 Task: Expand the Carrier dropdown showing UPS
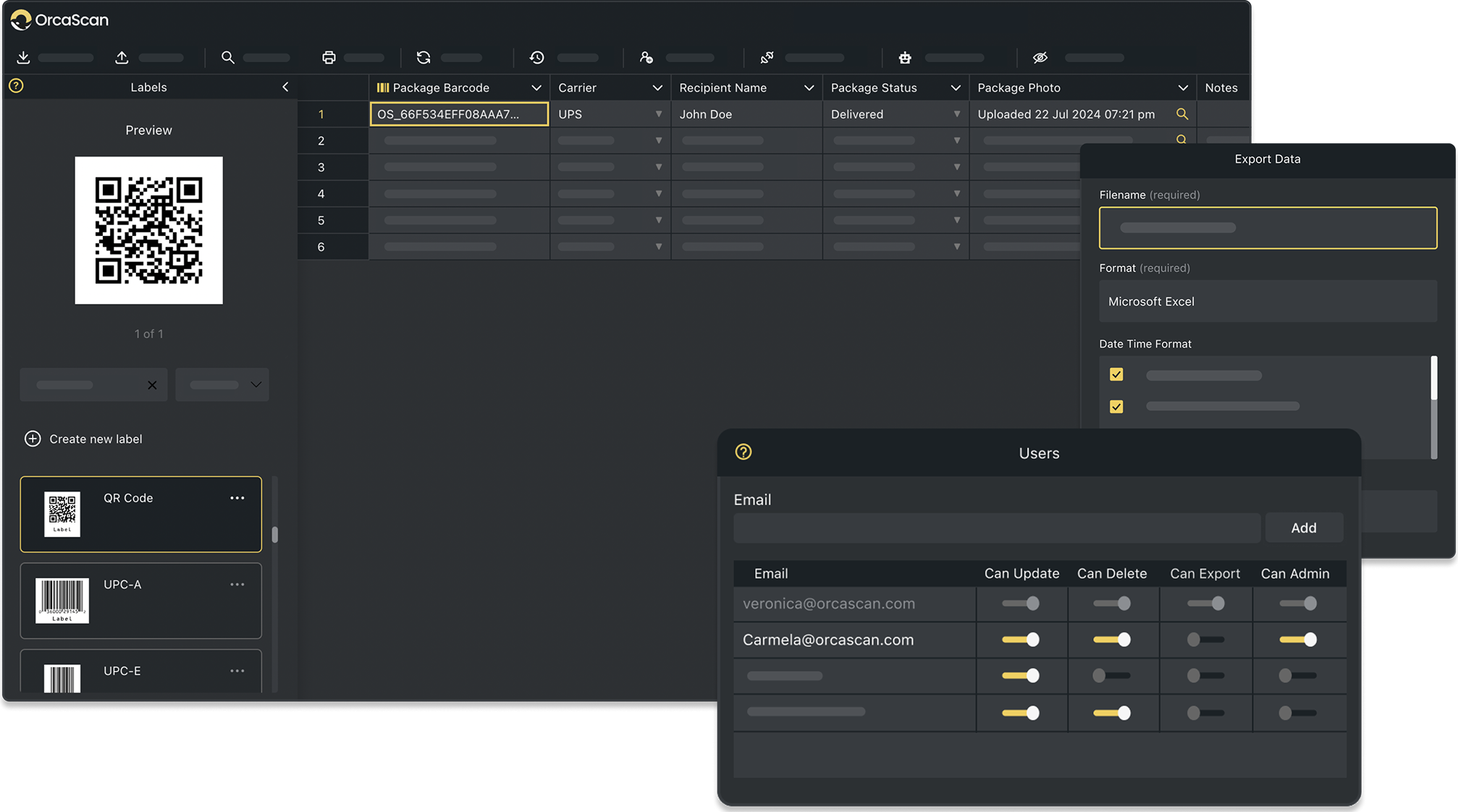click(658, 114)
